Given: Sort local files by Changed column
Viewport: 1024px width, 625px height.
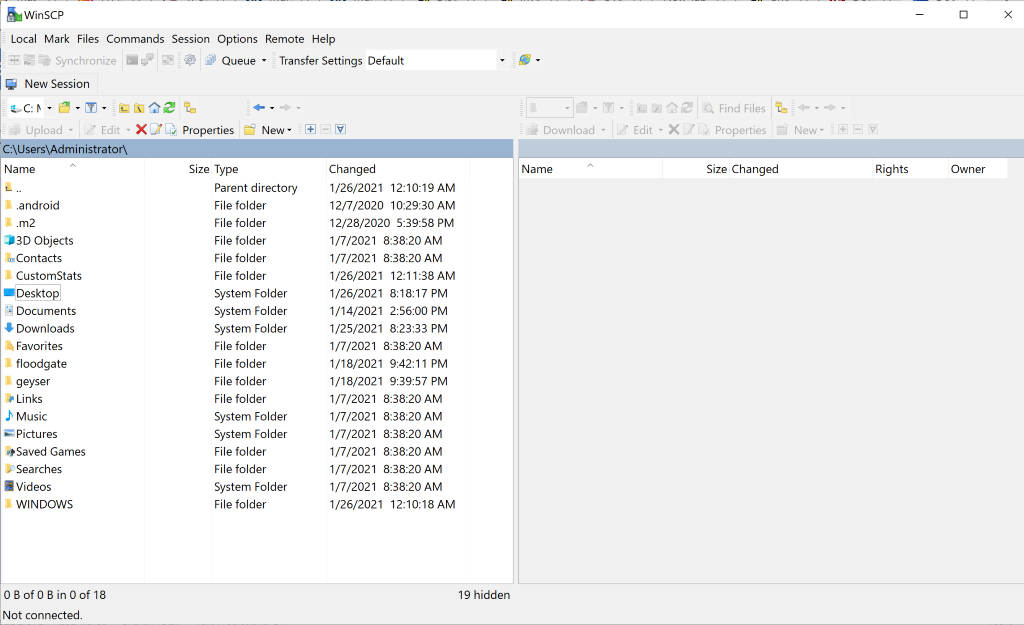Looking at the screenshot, I should point(398,169).
